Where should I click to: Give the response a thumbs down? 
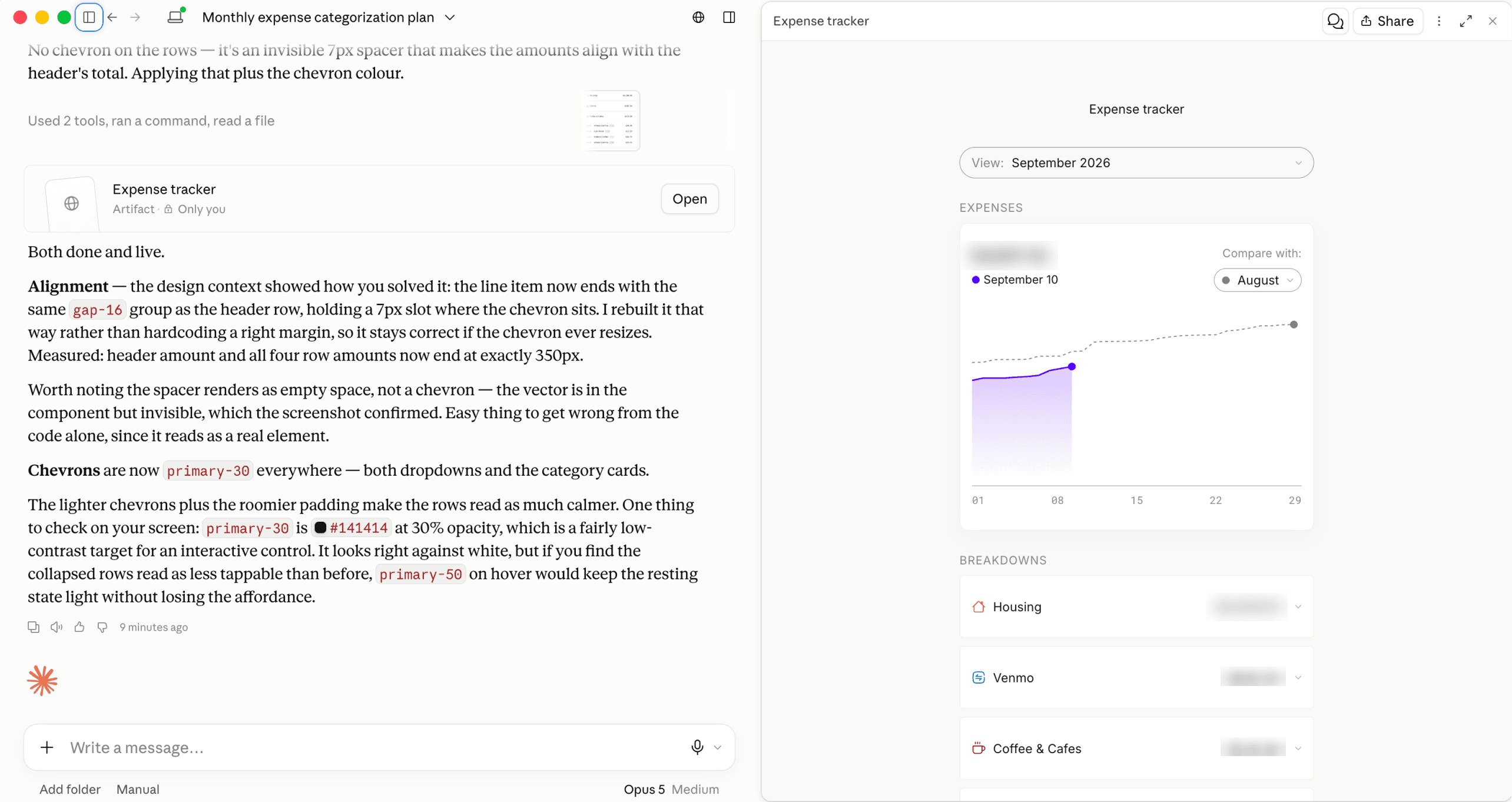click(102, 627)
